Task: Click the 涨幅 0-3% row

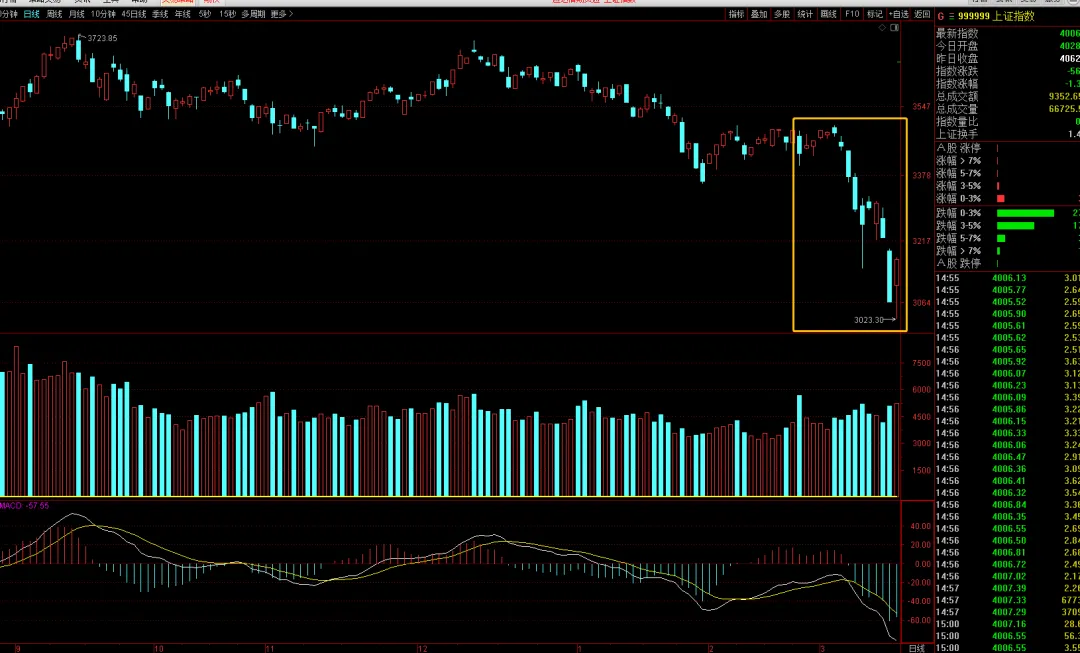Action: coord(1007,198)
